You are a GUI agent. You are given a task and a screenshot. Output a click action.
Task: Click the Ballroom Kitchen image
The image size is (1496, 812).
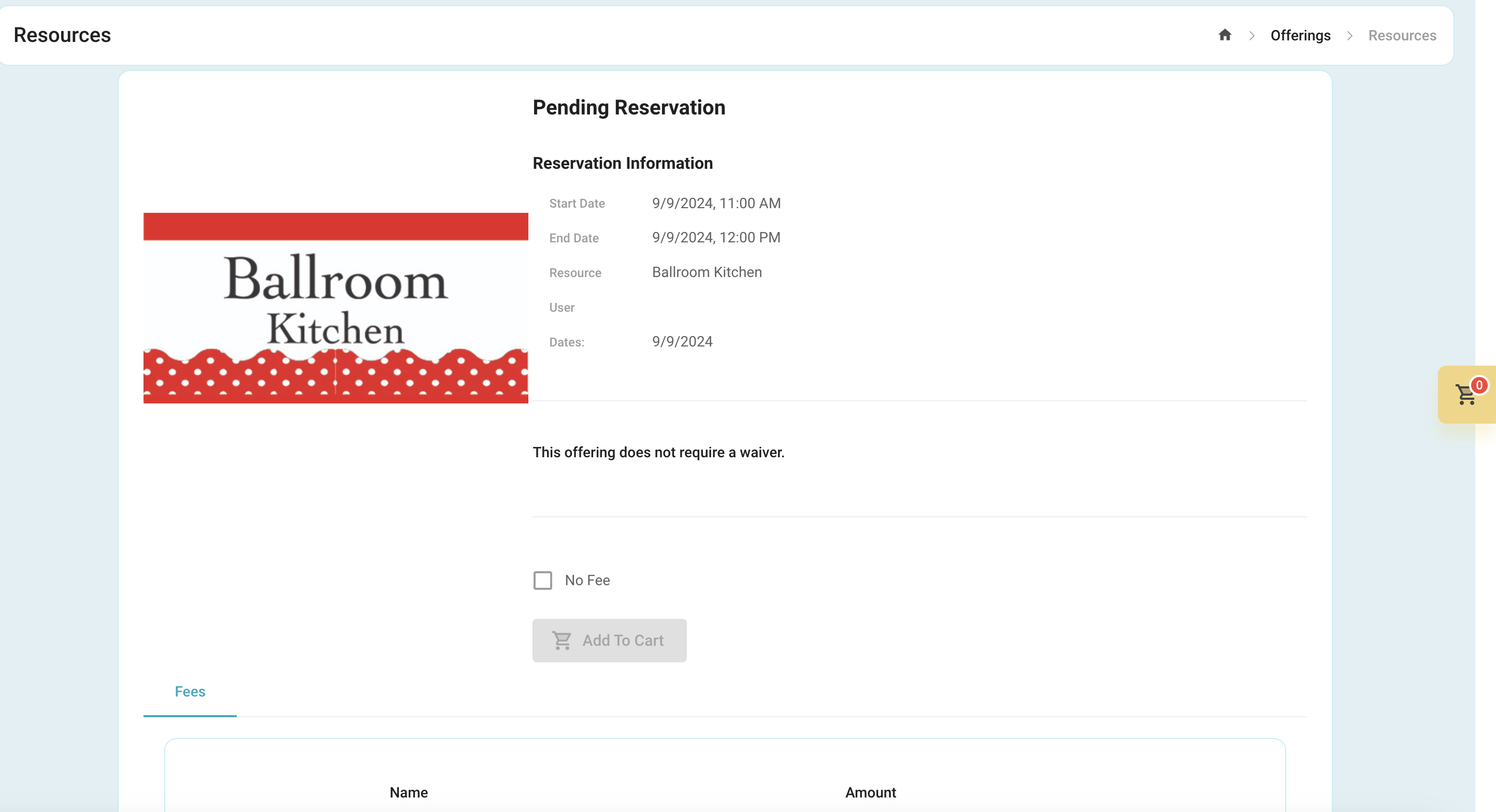(336, 308)
